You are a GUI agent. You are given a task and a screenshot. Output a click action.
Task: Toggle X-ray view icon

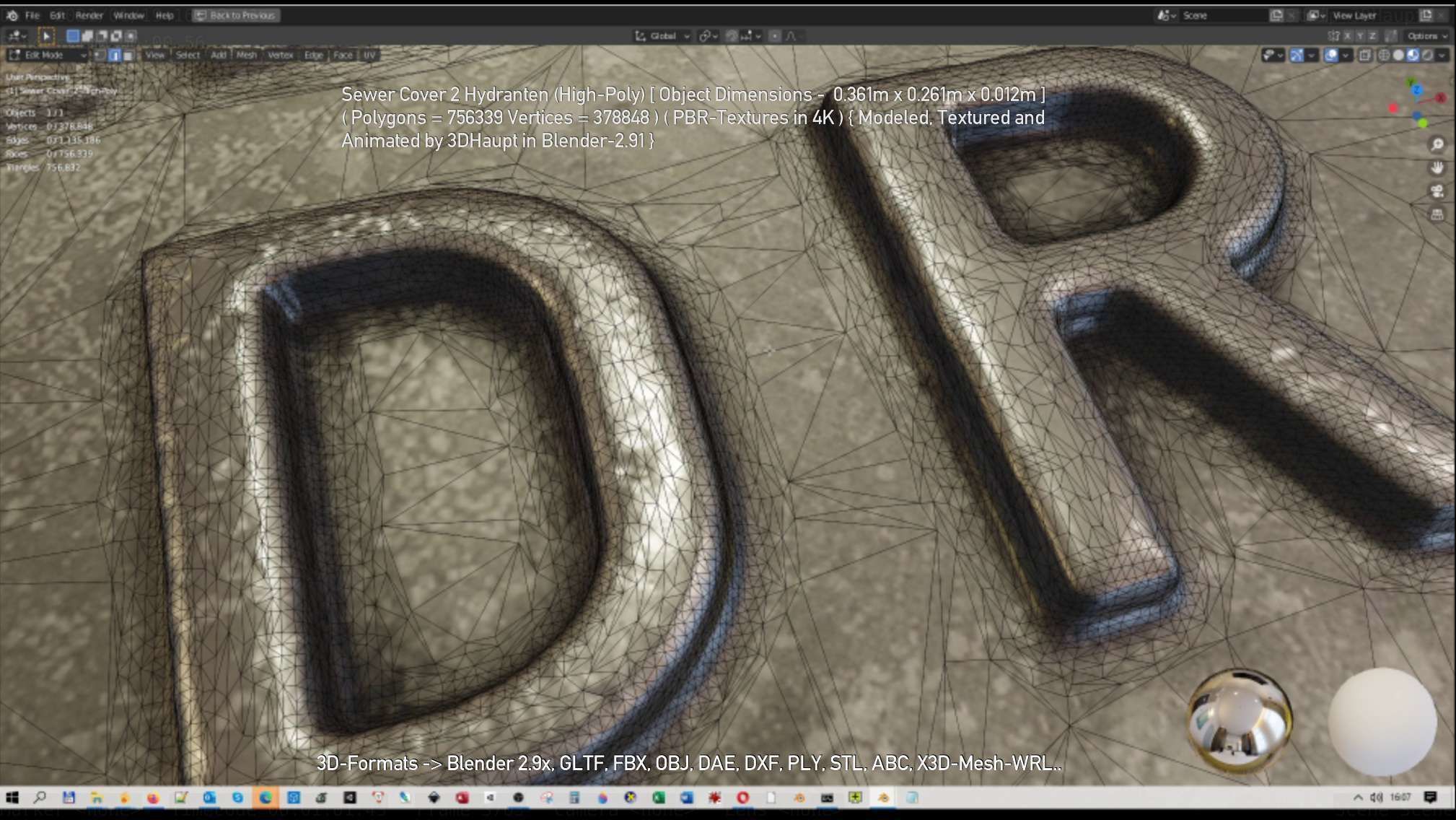(1365, 55)
